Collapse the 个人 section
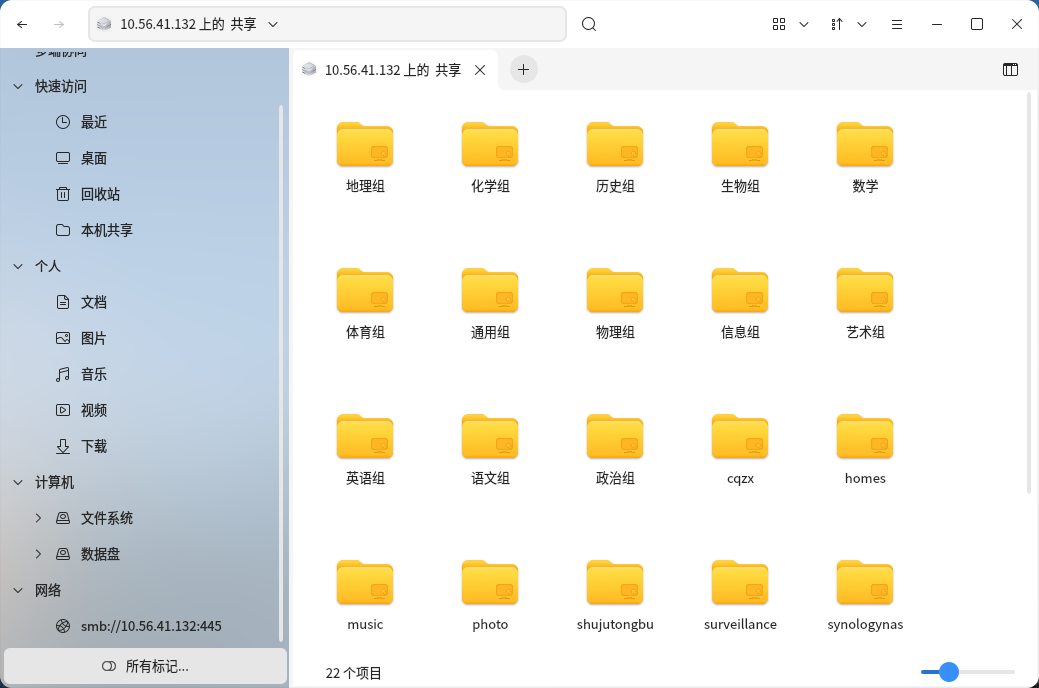 pyautogui.click(x=18, y=266)
